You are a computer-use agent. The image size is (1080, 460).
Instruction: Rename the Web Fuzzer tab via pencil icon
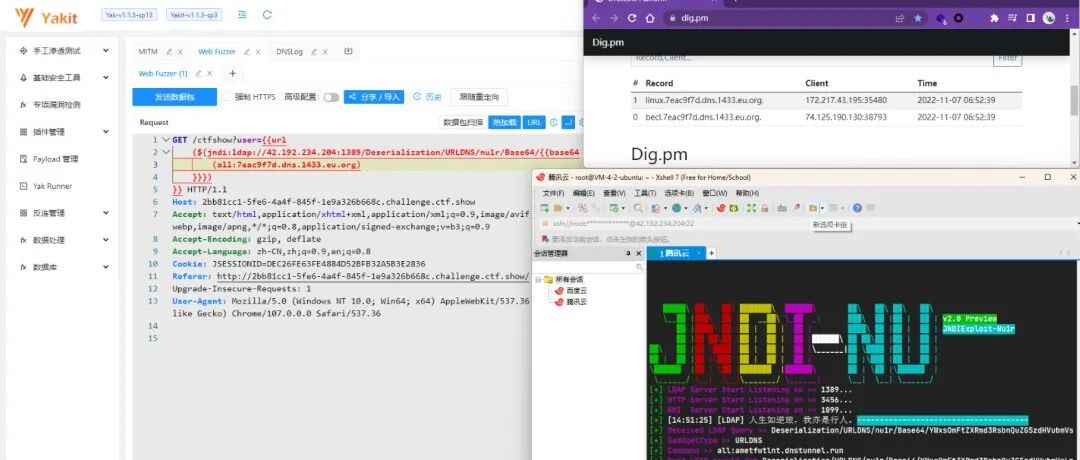pos(247,52)
